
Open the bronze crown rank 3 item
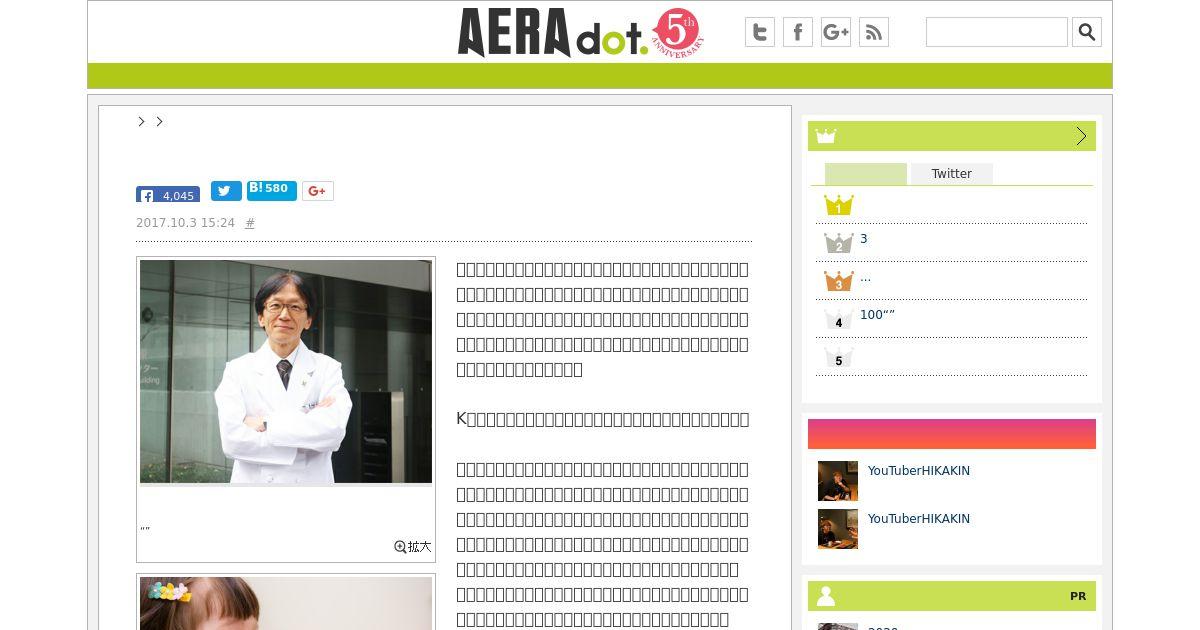(838, 281)
